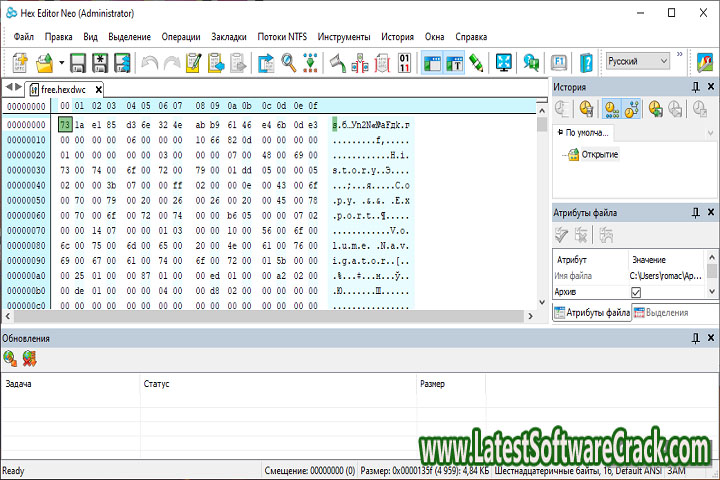Click the Save As icon with asterisk
Viewport: 720px width, 480px height.
pyautogui.click(x=100, y=63)
